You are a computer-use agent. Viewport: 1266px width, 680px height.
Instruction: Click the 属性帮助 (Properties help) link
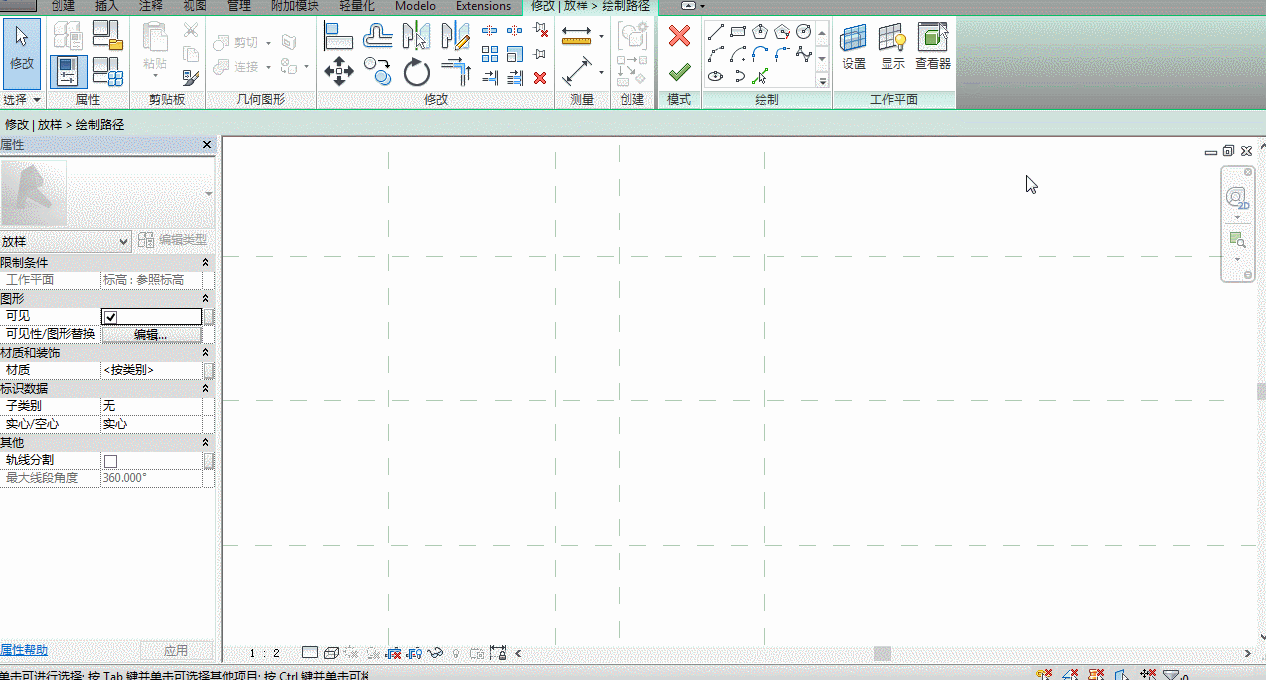pyautogui.click(x=24, y=650)
